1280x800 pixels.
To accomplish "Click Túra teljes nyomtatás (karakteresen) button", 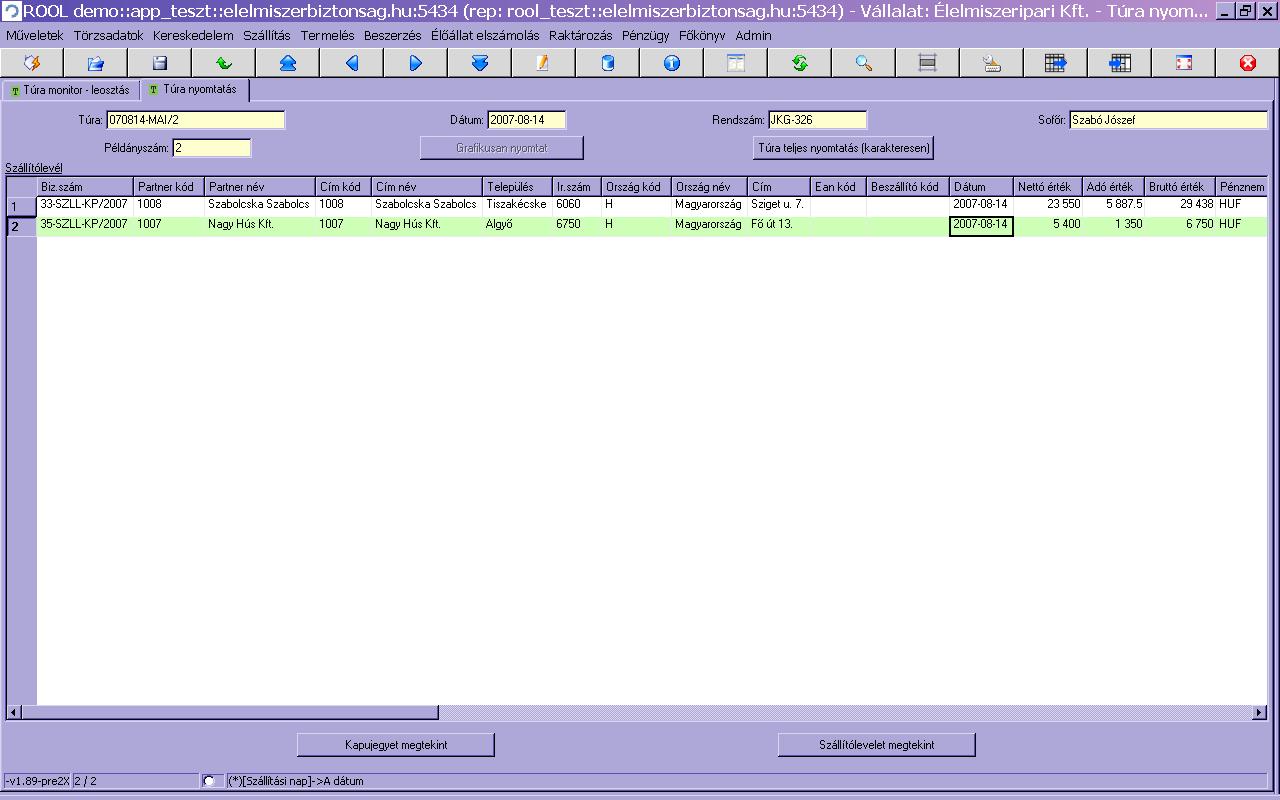I will click(843, 148).
